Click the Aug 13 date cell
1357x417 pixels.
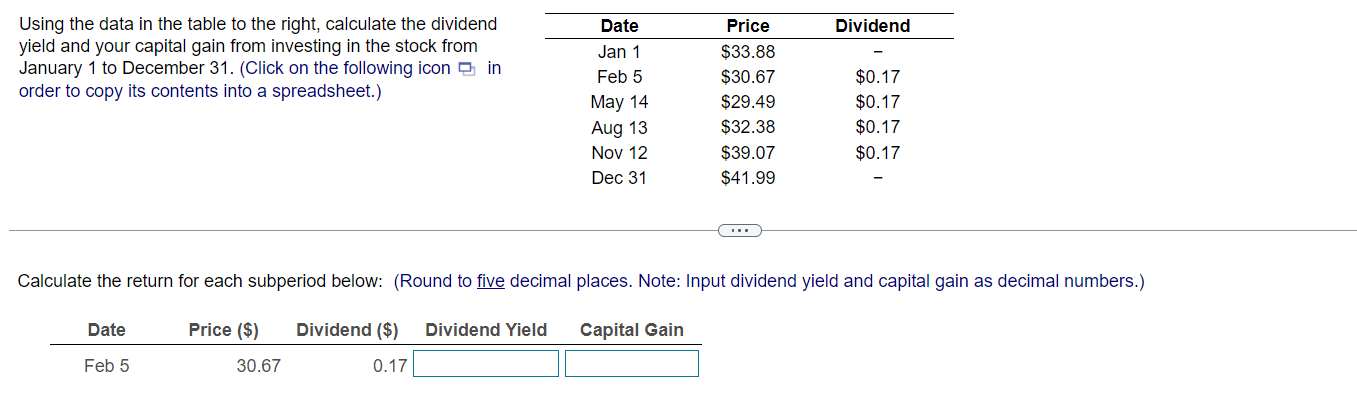[x=619, y=127]
